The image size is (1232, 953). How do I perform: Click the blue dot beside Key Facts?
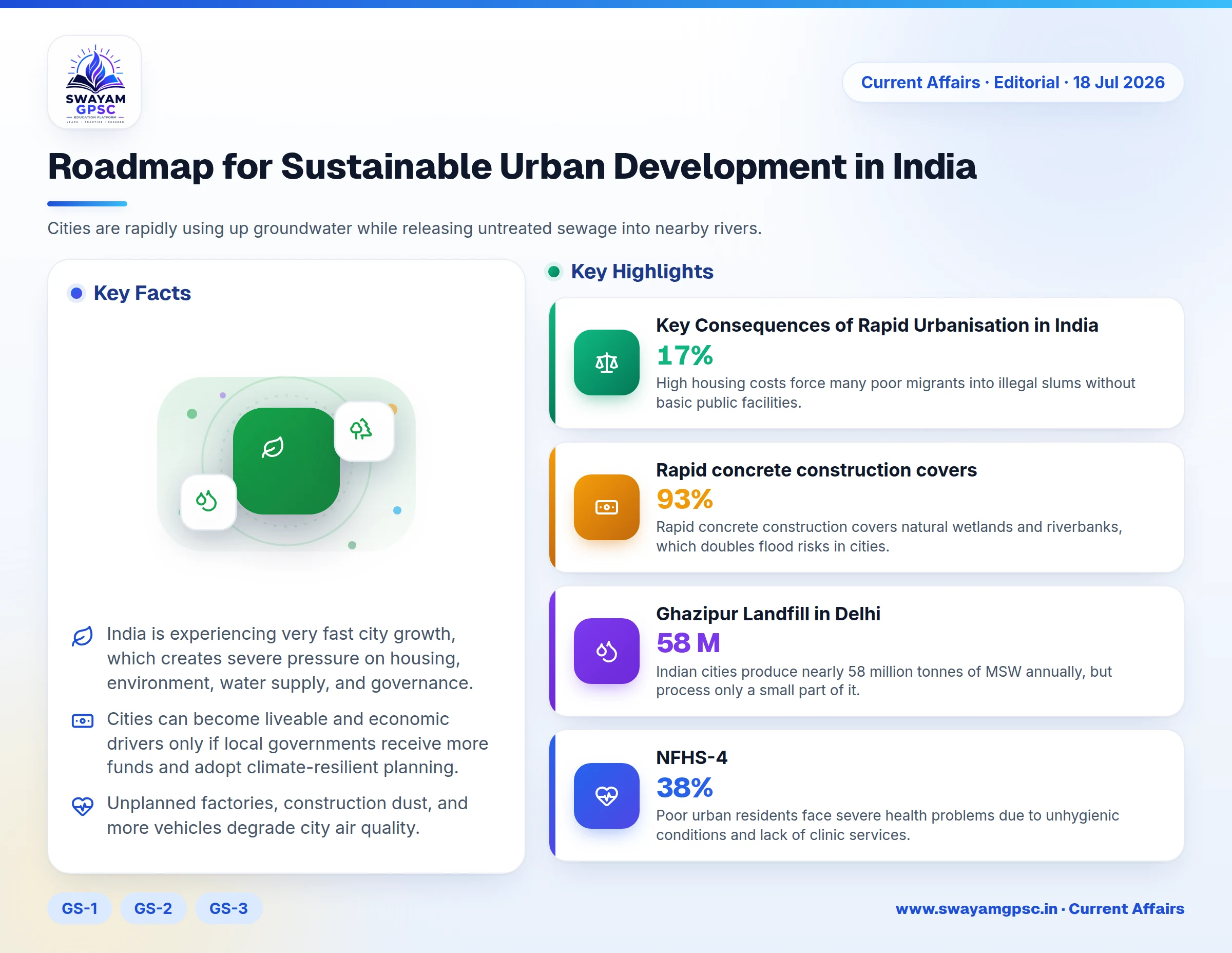click(76, 293)
